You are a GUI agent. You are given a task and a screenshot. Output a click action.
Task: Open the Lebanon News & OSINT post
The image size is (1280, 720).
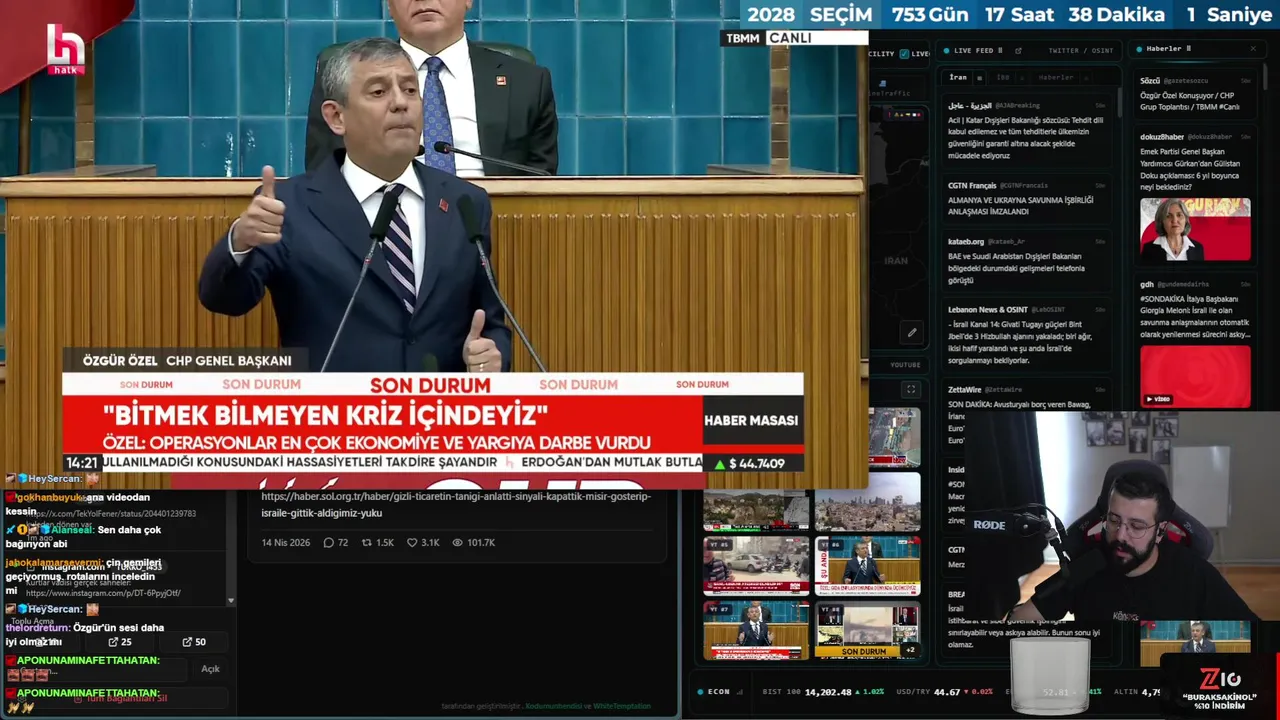click(x=1027, y=337)
